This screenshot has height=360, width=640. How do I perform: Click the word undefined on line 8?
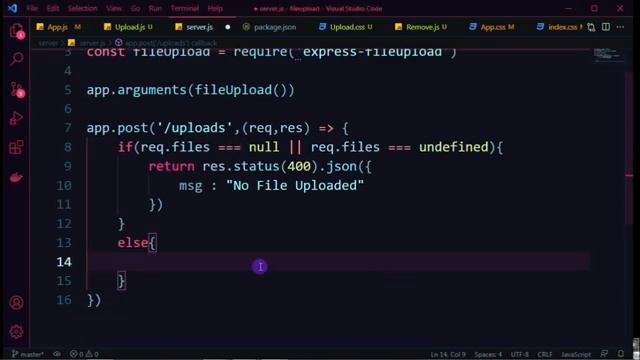454,147
